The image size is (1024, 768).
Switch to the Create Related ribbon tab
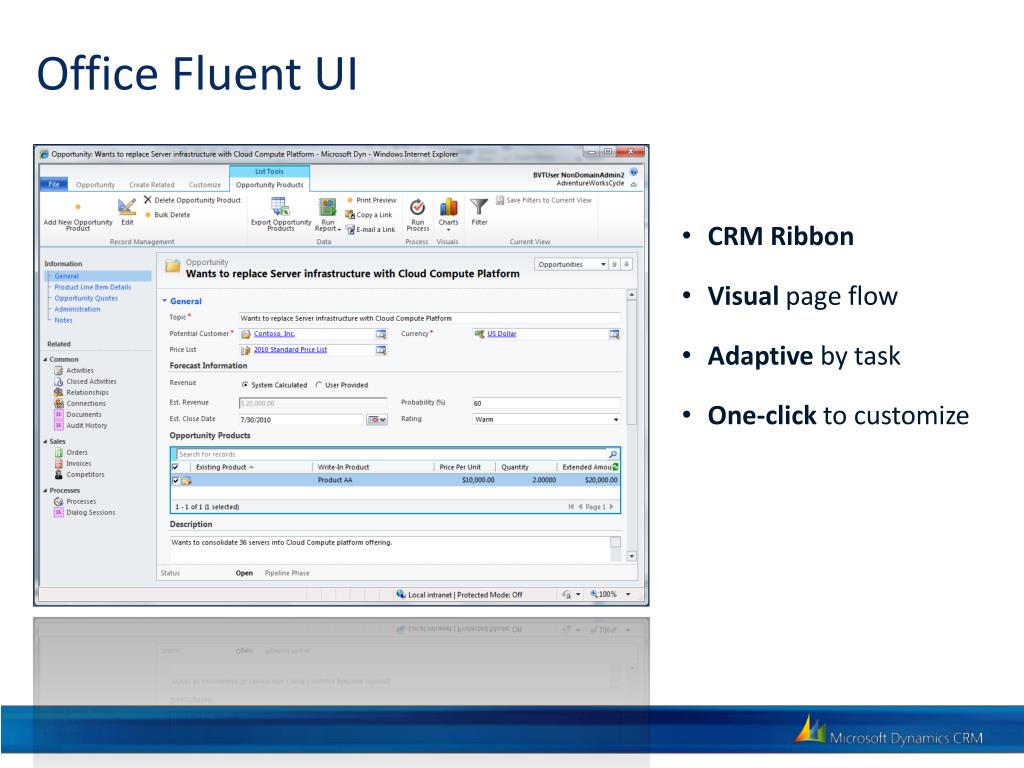click(152, 185)
